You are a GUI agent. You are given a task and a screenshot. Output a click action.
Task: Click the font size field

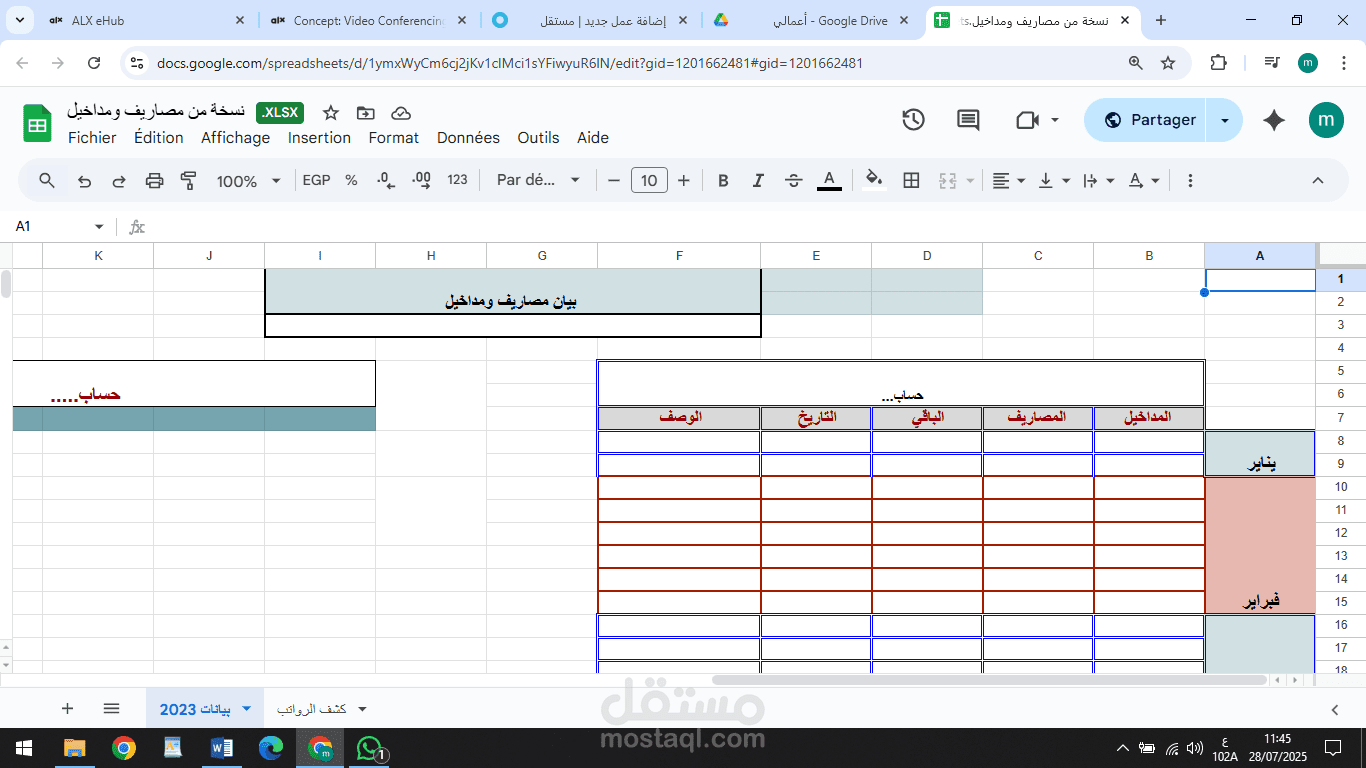649,181
